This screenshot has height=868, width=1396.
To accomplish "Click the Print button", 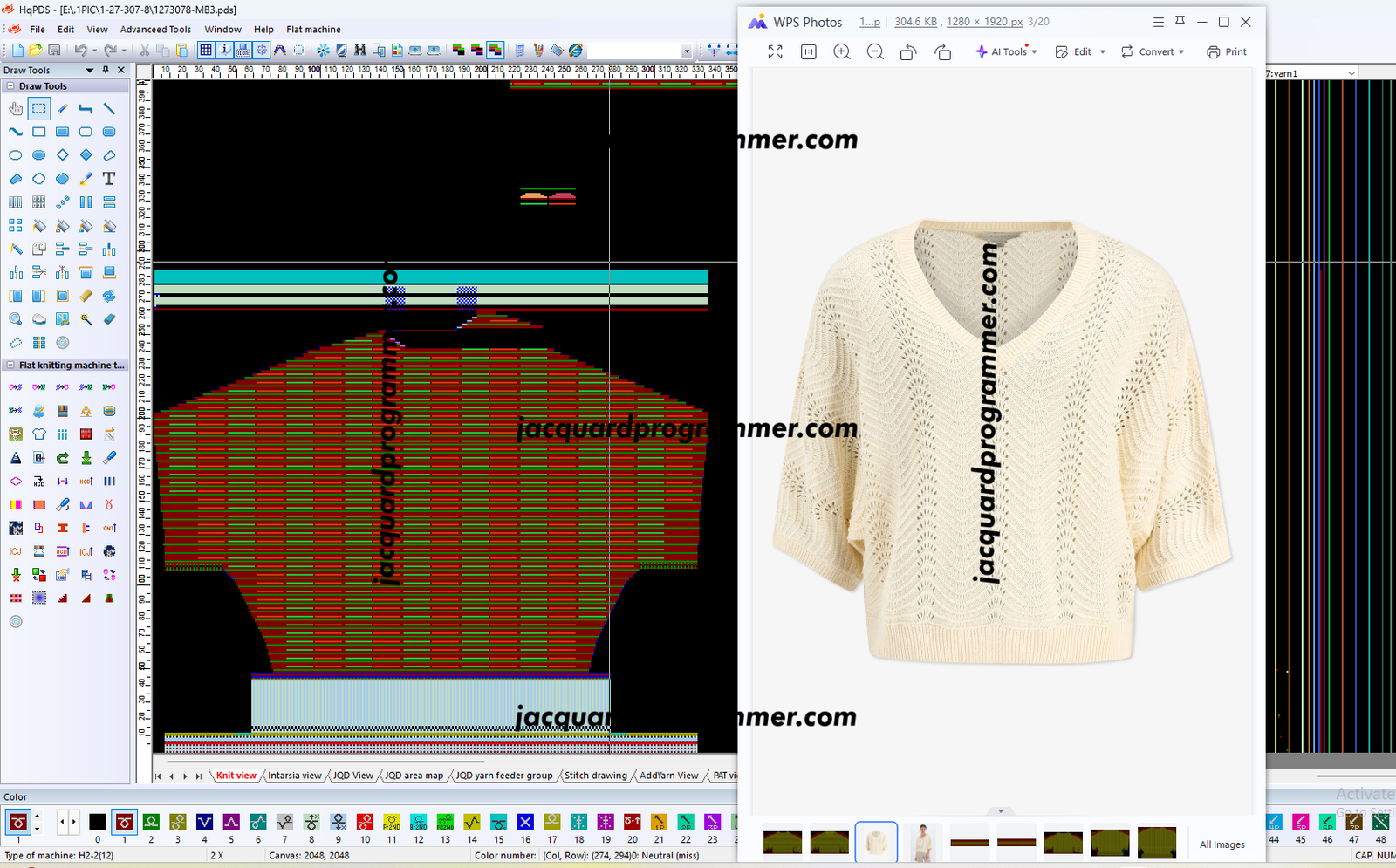I will pyautogui.click(x=1227, y=52).
